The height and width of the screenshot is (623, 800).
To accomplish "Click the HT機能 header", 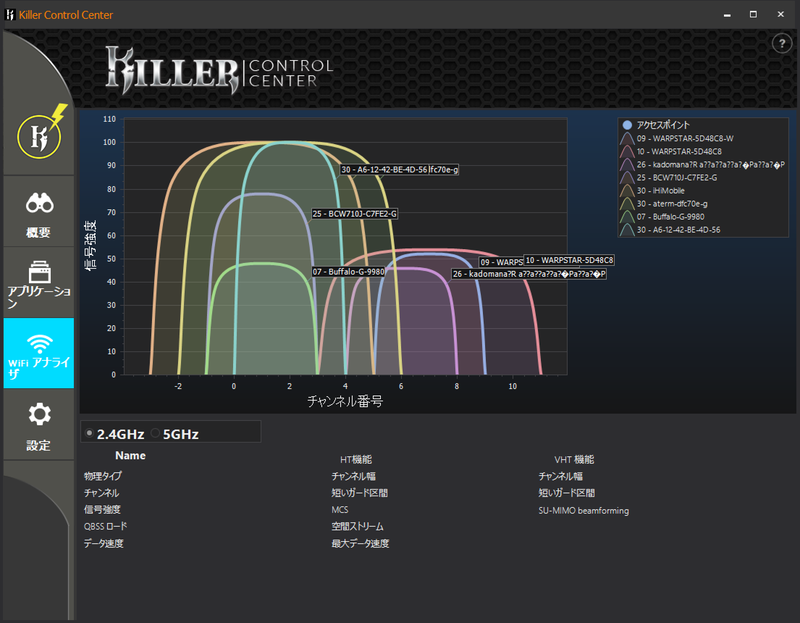I will point(356,460).
